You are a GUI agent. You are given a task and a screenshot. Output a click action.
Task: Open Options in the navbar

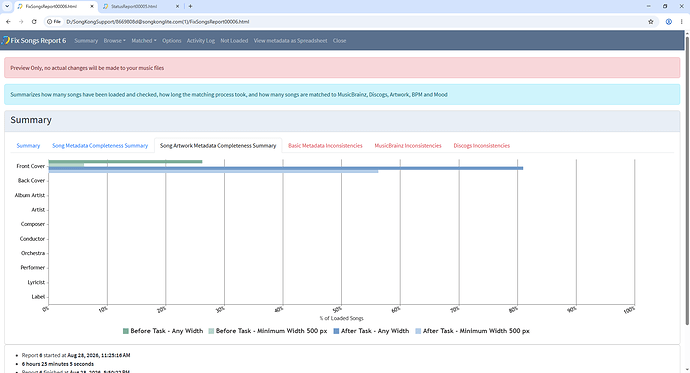pos(172,40)
